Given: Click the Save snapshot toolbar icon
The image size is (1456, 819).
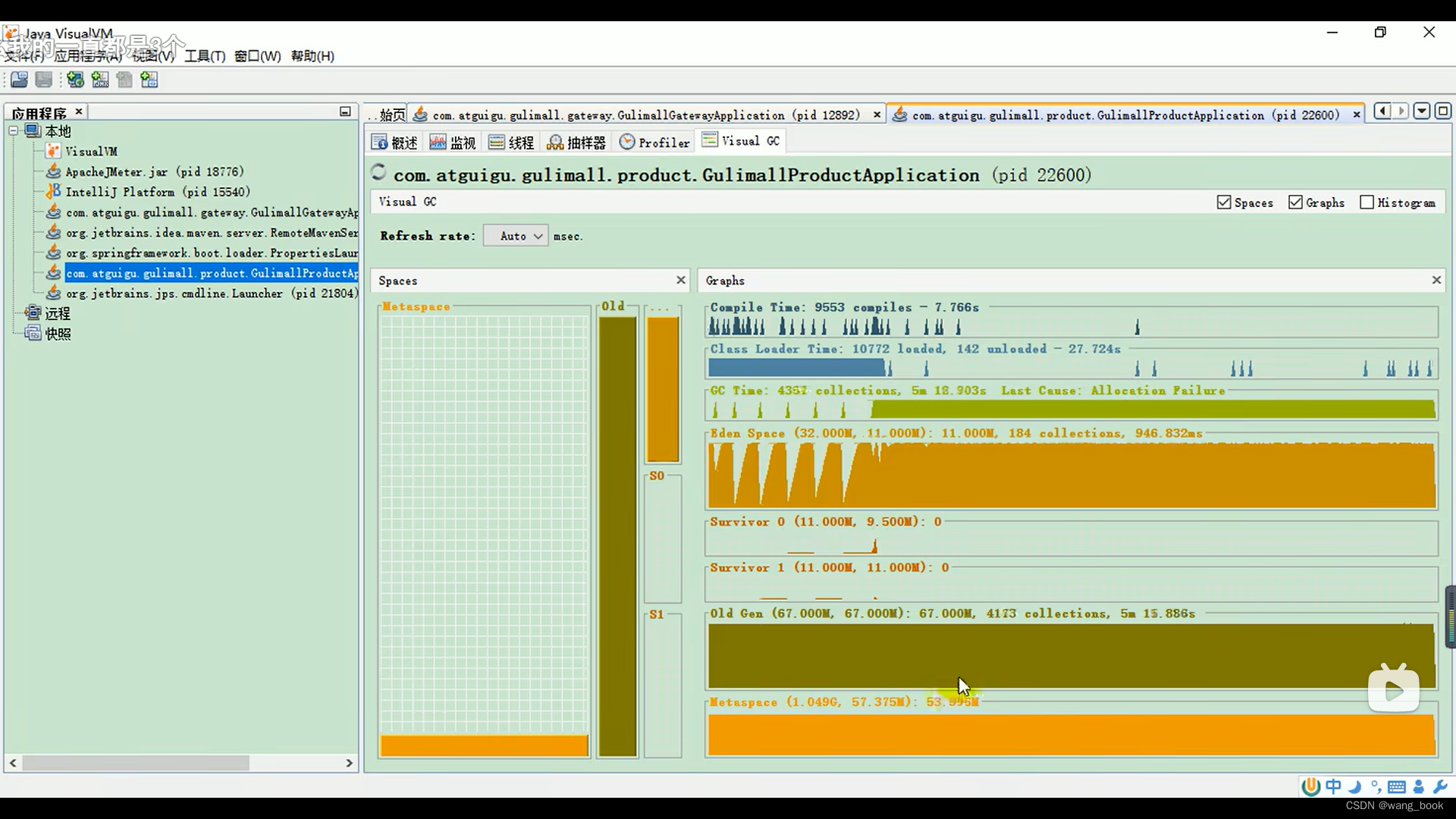Looking at the screenshot, I should pos(44,80).
